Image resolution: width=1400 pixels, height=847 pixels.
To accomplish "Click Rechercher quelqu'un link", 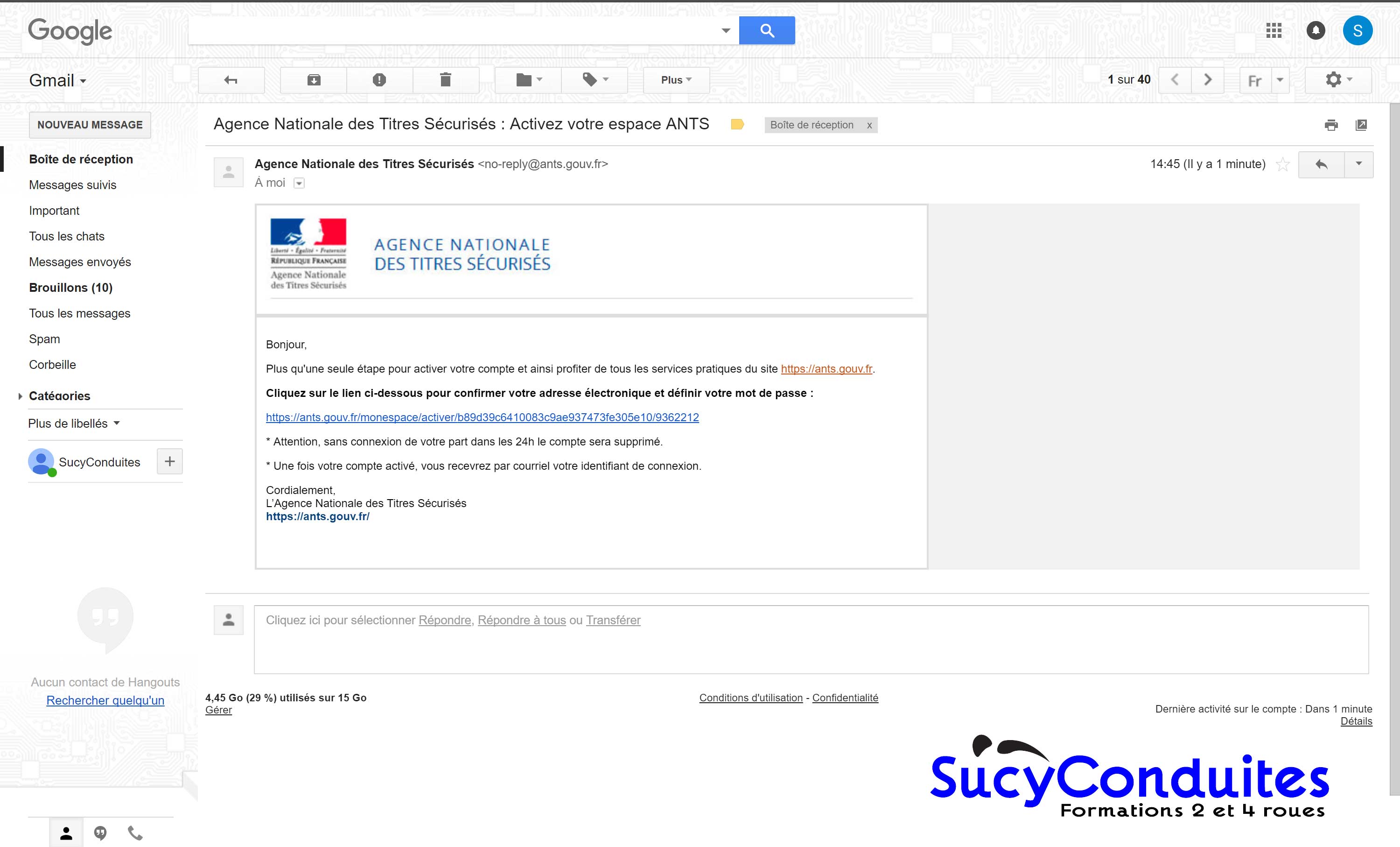I will click(x=105, y=700).
